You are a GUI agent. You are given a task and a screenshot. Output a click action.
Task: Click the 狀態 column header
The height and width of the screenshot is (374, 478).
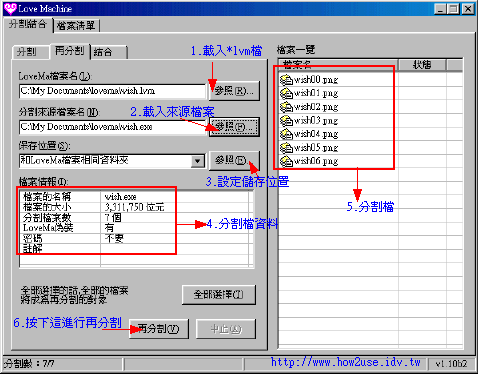pyautogui.click(x=422, y=65)
